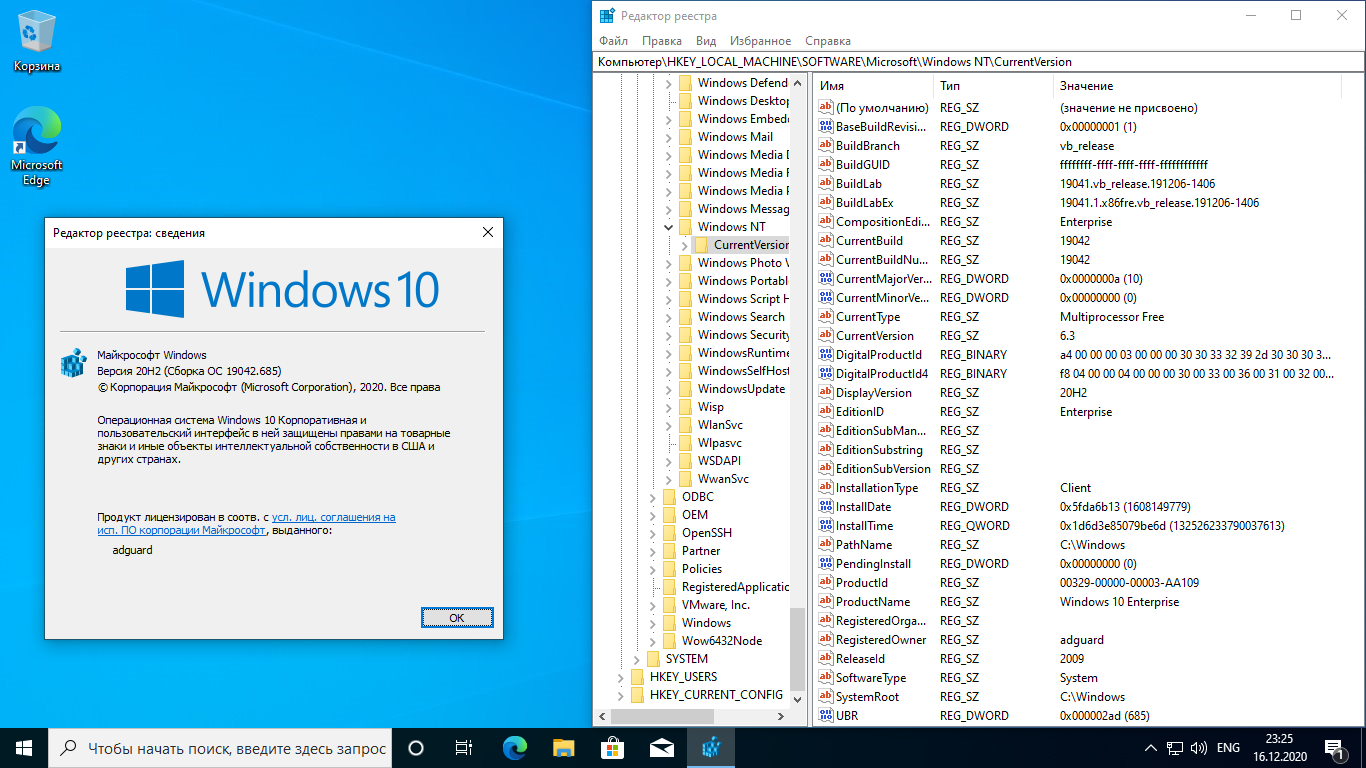Open the Файл menu
The height and width of the screenshot is (768, 1366).
pos(614,41)
